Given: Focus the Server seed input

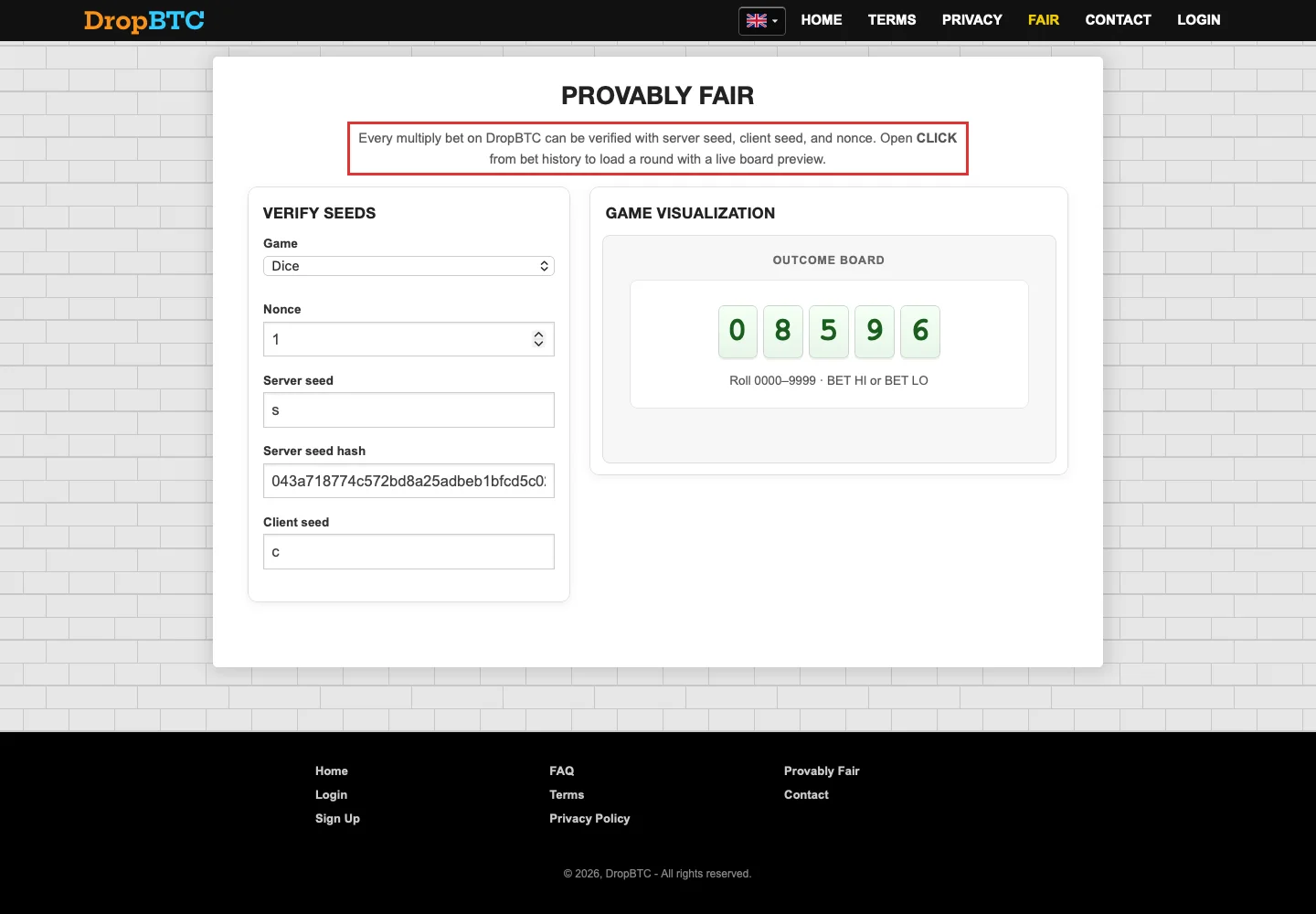Looking at the screenshot, I should (409, 410).
